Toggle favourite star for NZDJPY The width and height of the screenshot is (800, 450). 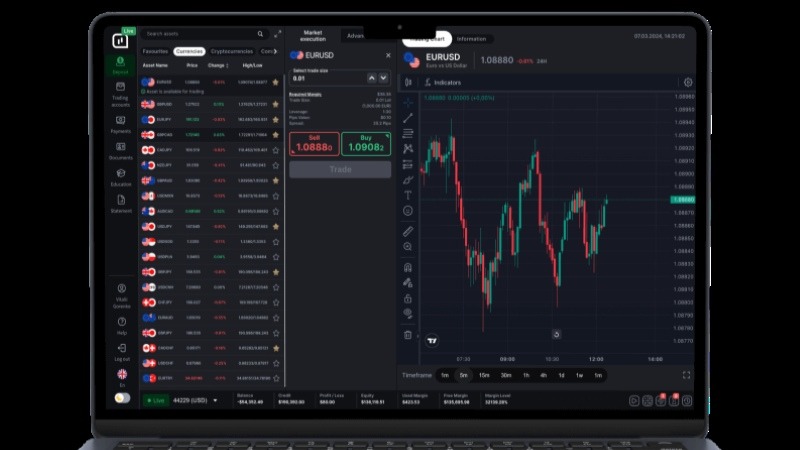coord(276,165)
